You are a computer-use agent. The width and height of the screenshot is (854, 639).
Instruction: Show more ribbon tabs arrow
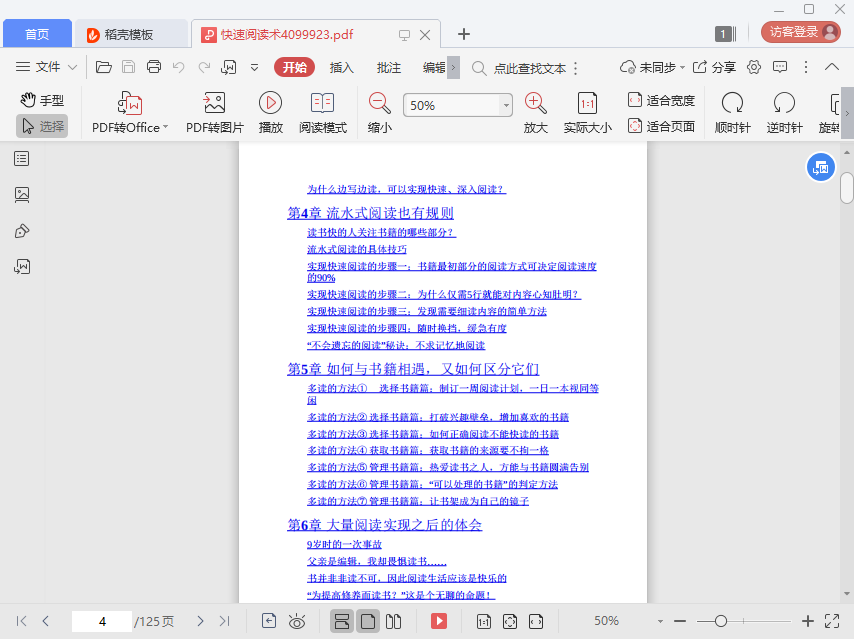[x=453, y=68]
